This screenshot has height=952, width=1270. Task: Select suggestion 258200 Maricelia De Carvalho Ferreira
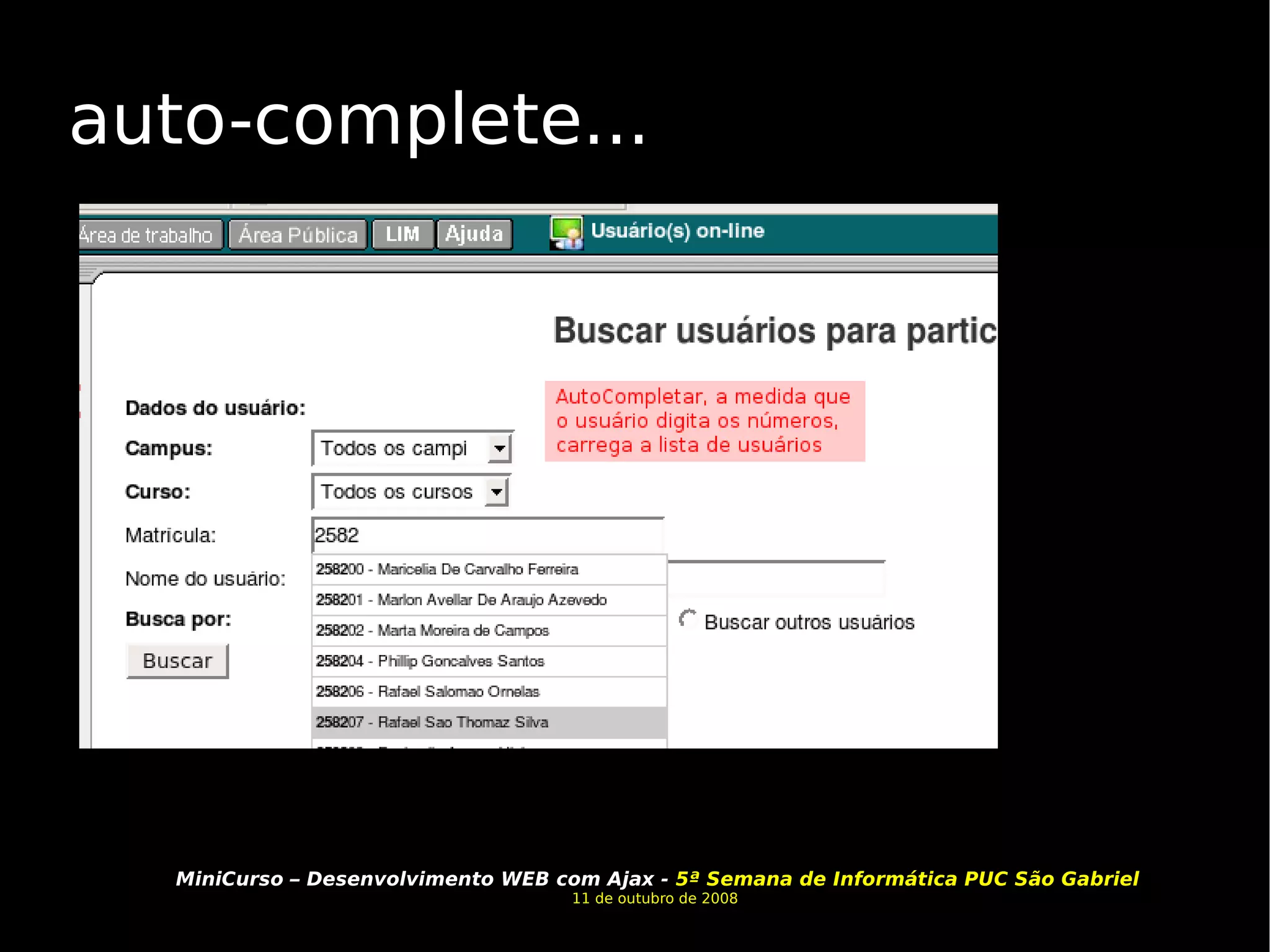(x=489, y=569)
